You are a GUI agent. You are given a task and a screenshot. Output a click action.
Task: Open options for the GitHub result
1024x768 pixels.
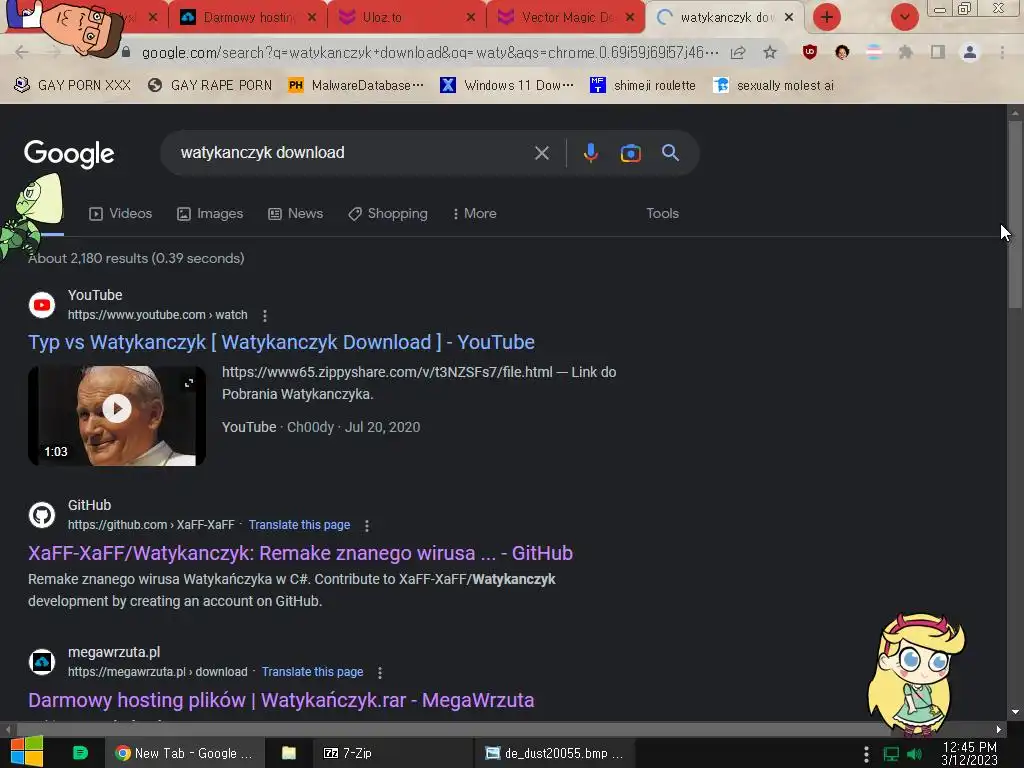(x=366, y=526)
